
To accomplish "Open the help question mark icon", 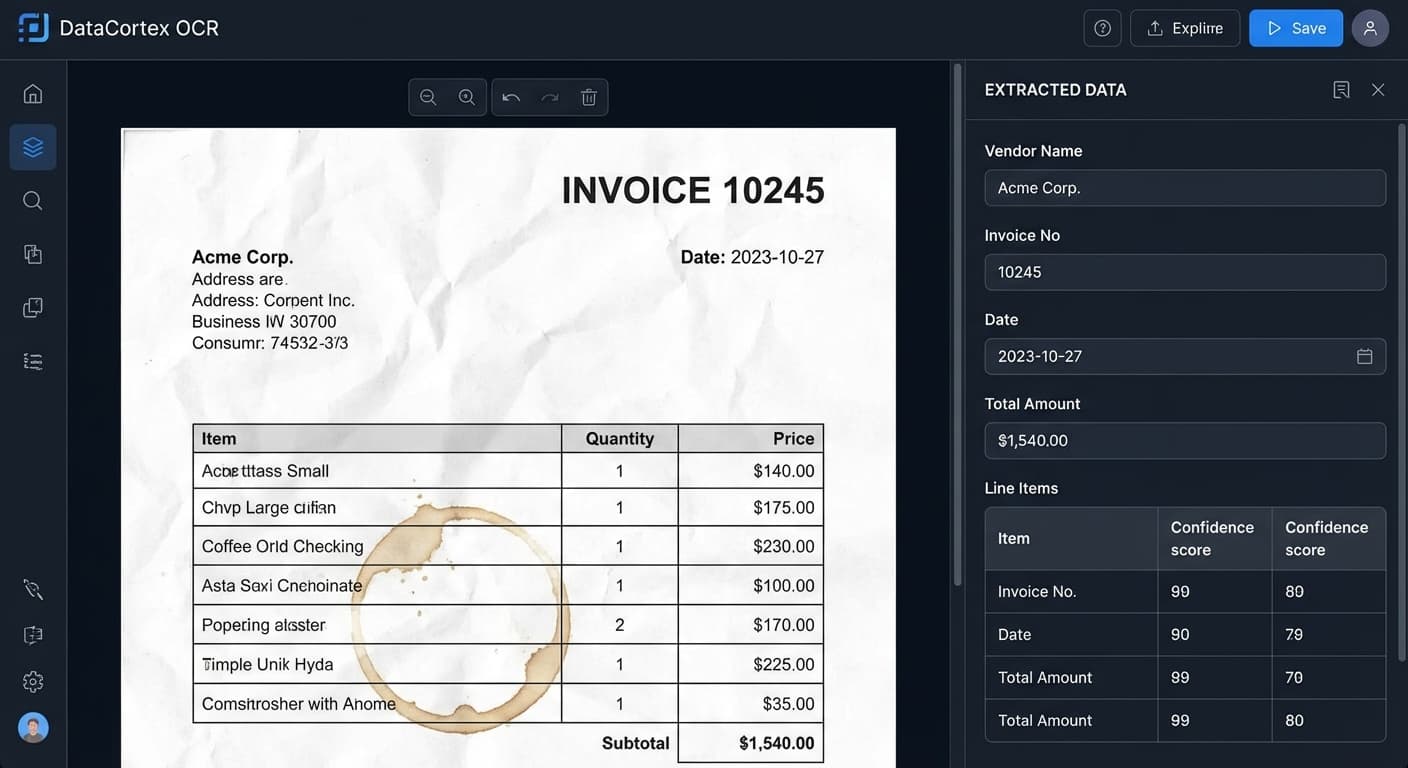I will (x=1102, y=28).
